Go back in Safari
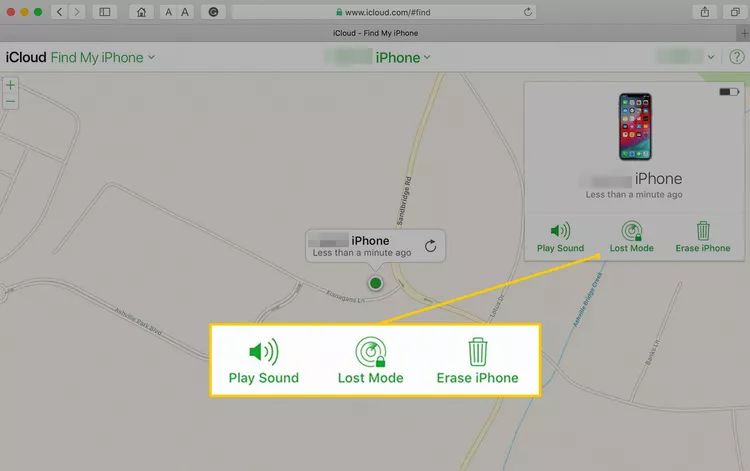750x471 pixels. (x=59, y=12)
